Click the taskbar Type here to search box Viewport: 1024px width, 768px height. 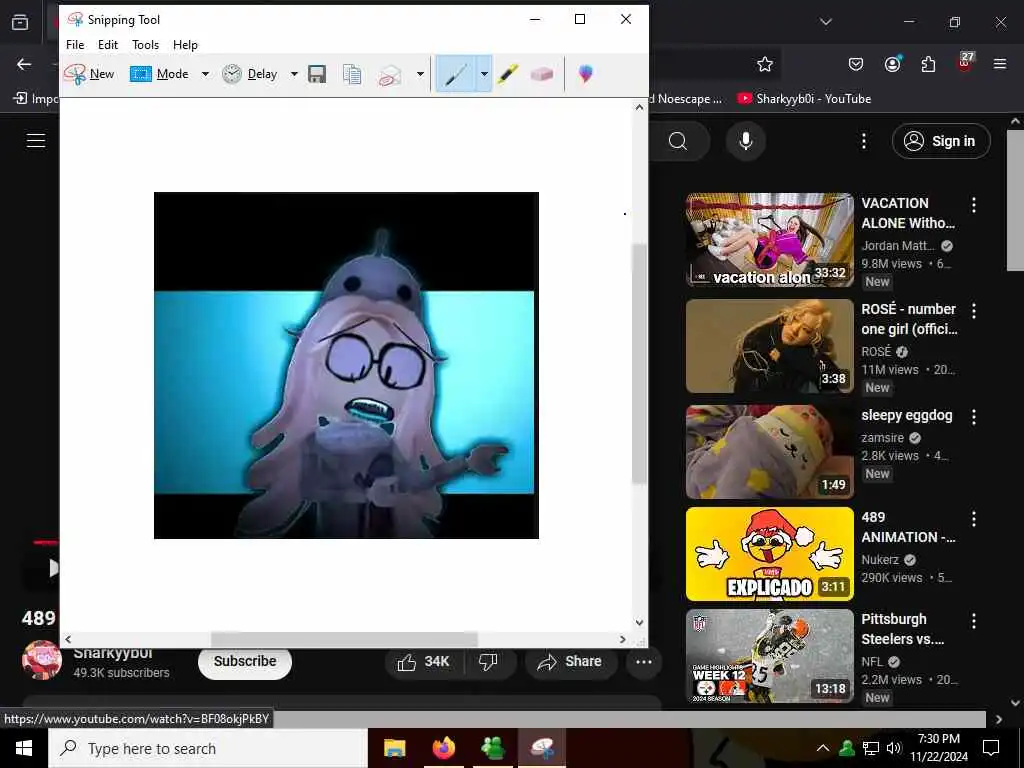(208, 748)
